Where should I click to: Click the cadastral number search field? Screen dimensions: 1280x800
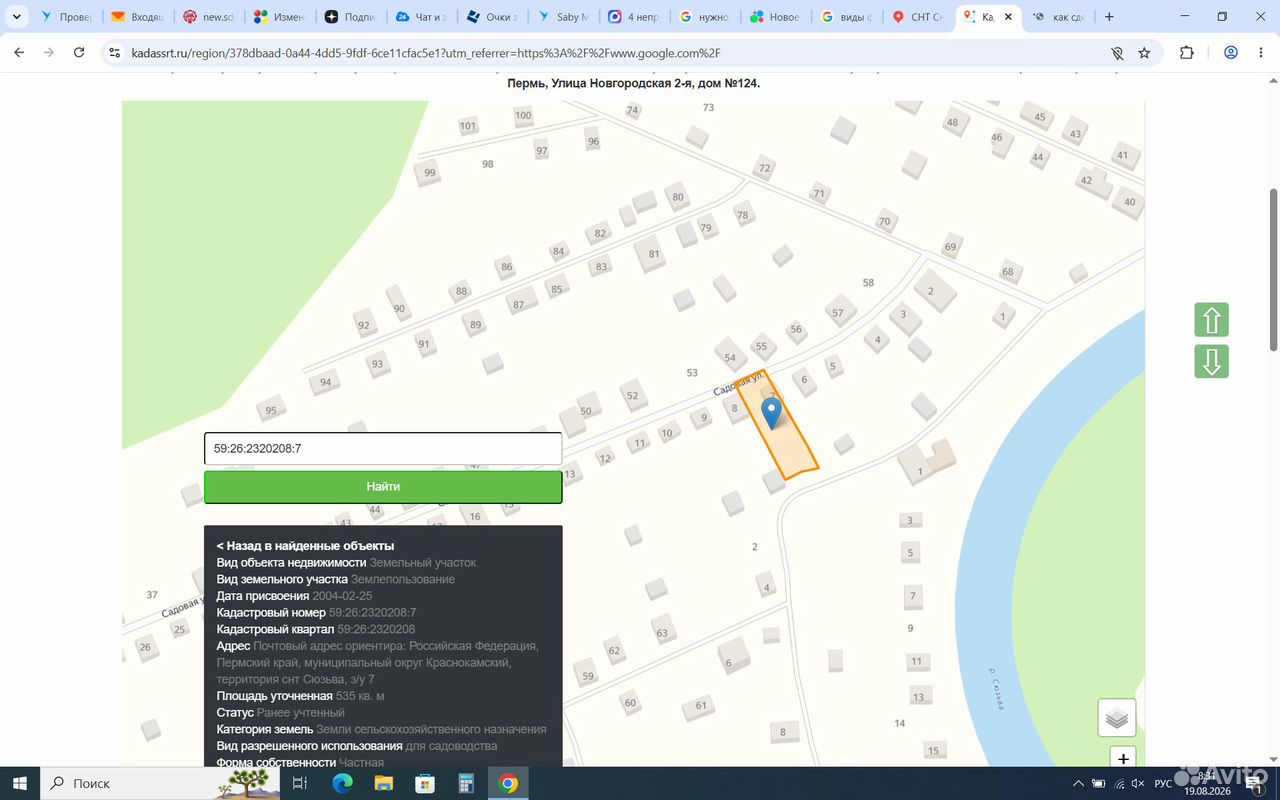pyautogui.click(x=383, y=449)
